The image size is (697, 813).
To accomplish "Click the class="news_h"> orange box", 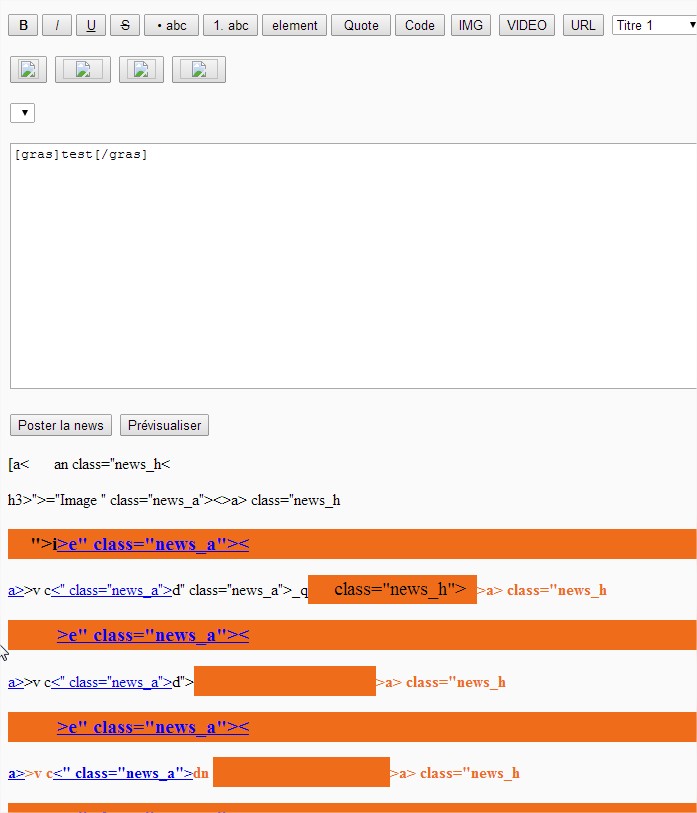I will click(x=392, y=590).
